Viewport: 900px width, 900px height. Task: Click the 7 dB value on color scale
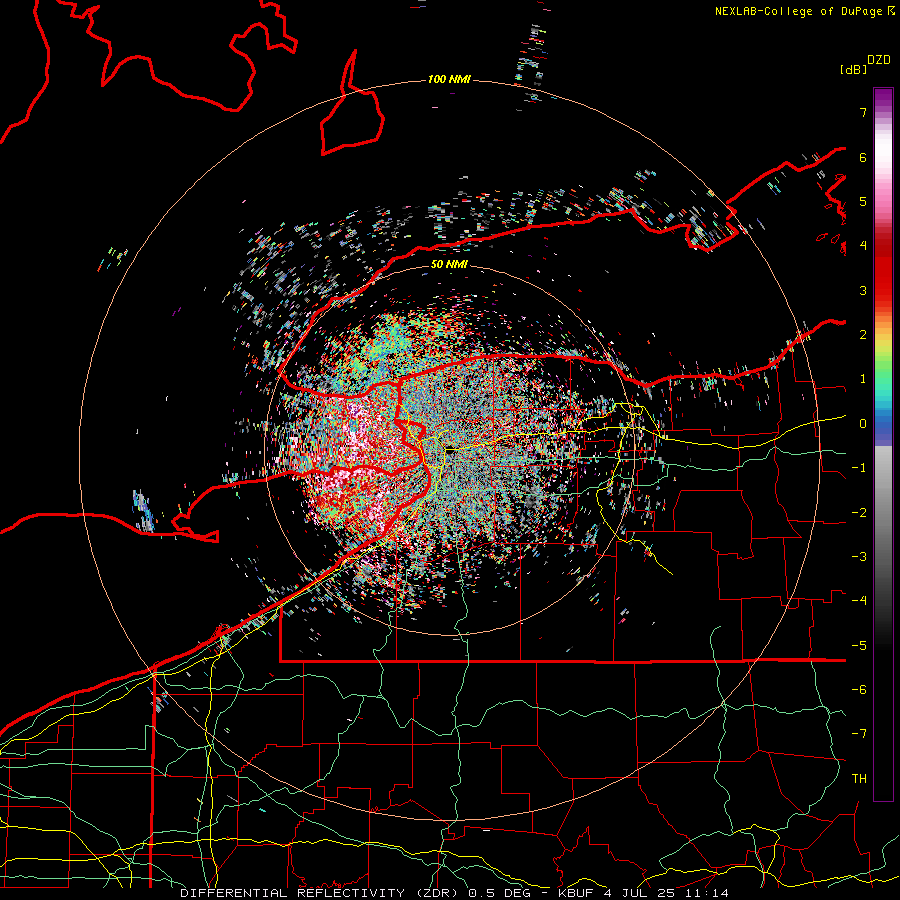(x=863, y=113)
